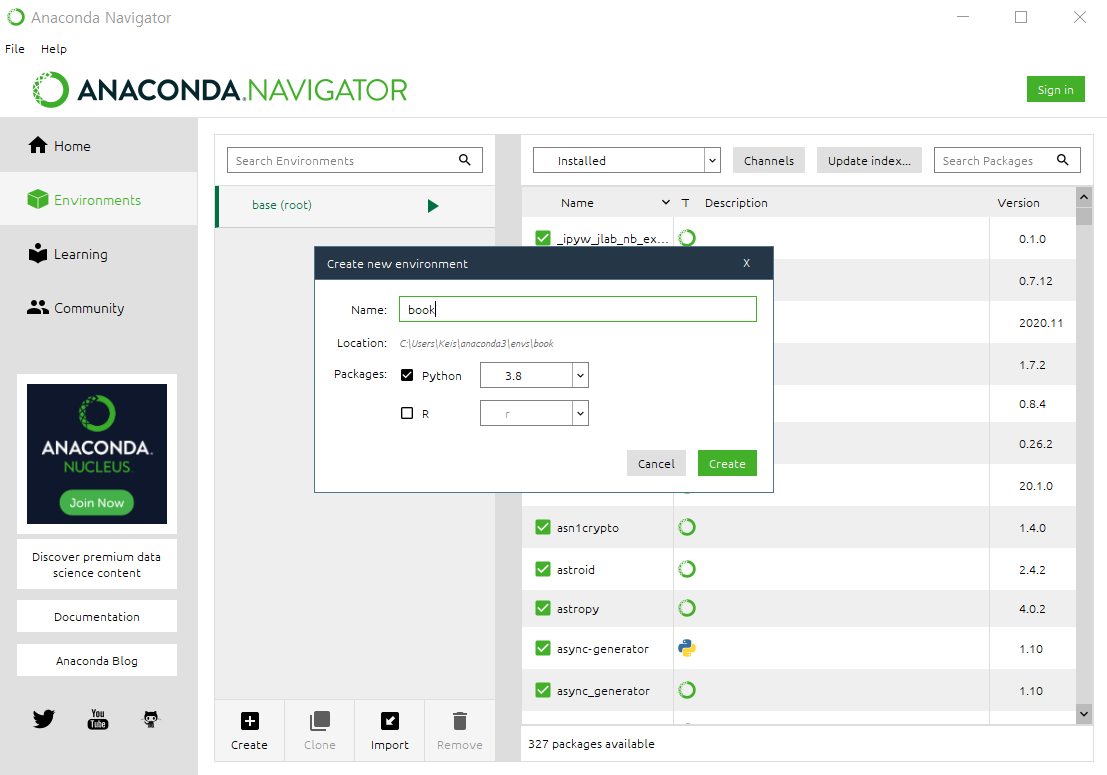
Task: Click the conda type icon for astroid
Action: pyautogui.click(x=687, y=569)
